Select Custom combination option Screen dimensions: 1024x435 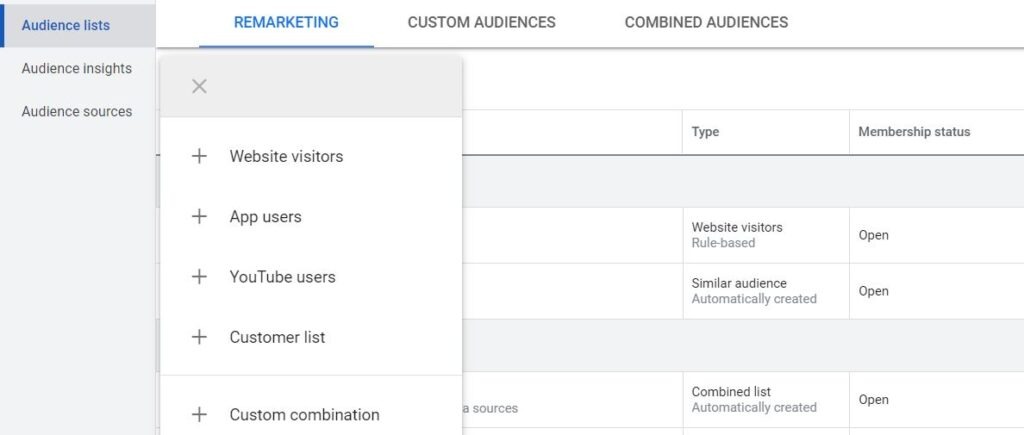pyautogui.click(x=304, y=414)
